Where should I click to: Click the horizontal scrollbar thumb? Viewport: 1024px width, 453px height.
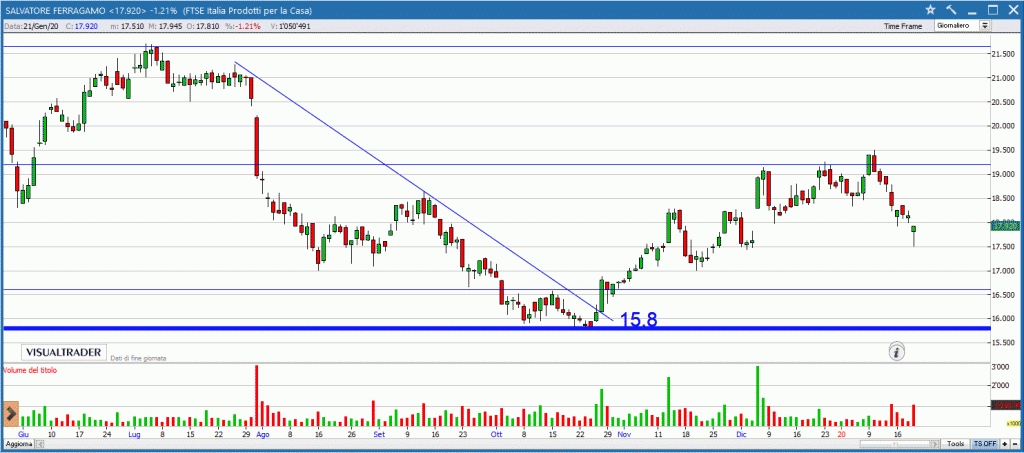pos(895,444)
